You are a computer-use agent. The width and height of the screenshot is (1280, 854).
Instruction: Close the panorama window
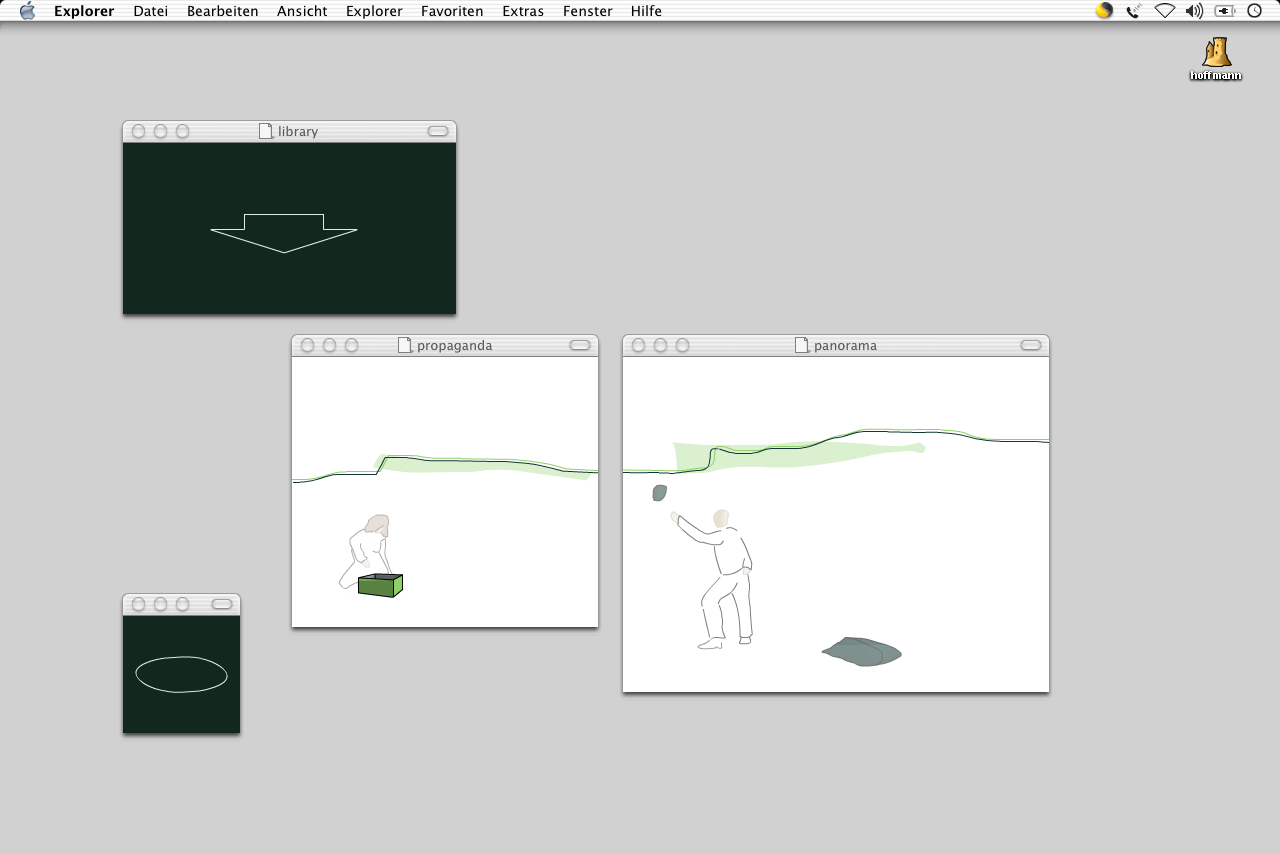click(x=638, y=345)
